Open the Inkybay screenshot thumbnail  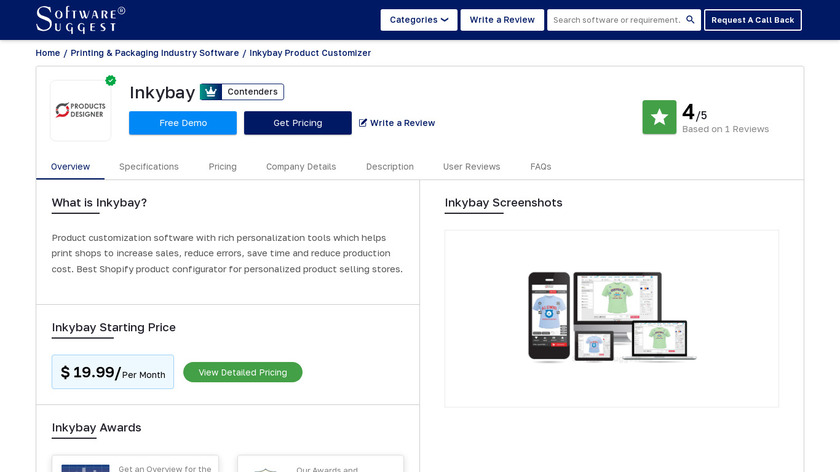click(611, 318)
